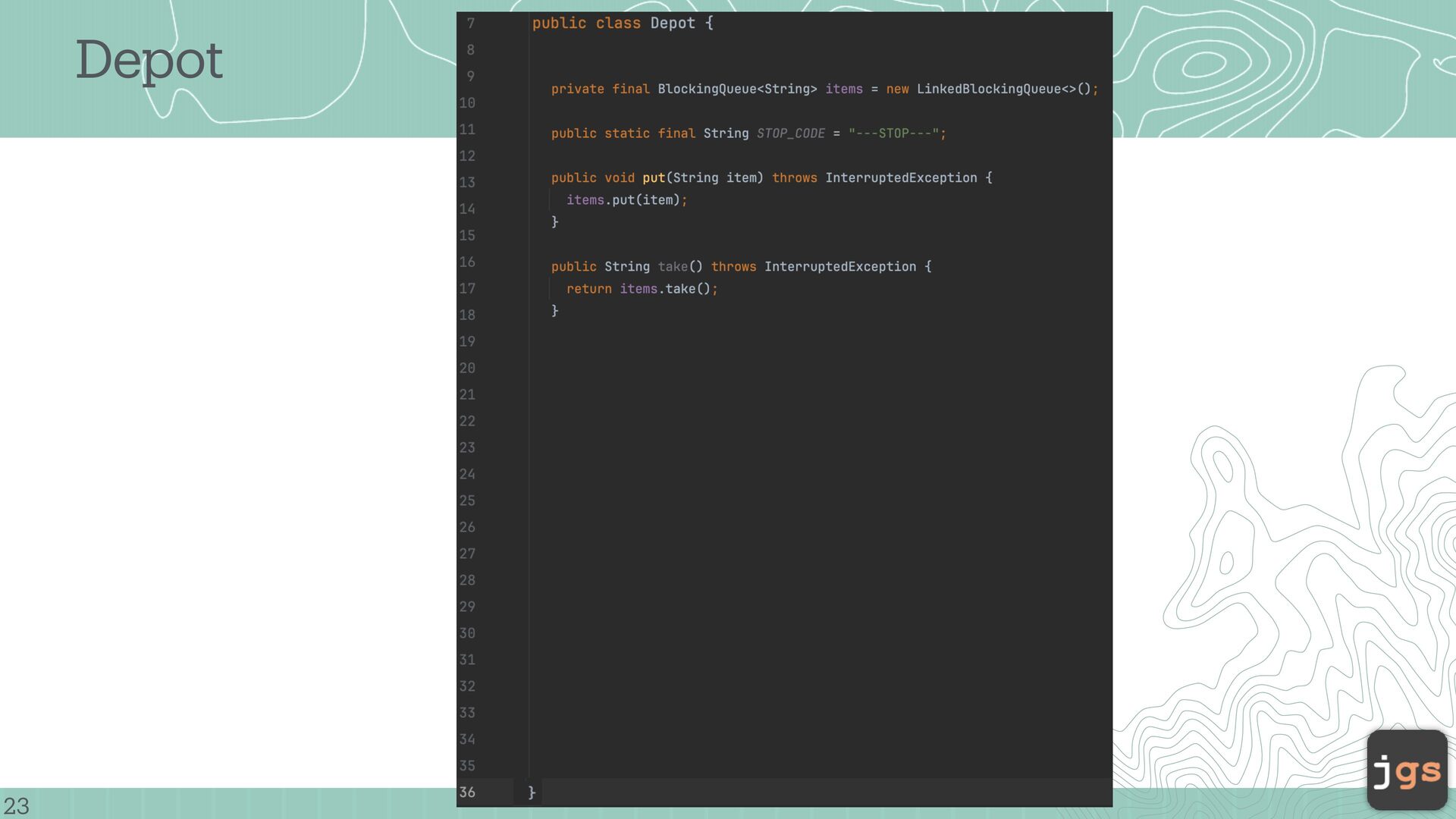The image size is (1456, 819).
Task: Click InterruptedException in put signature
Action: coord(900,178)
